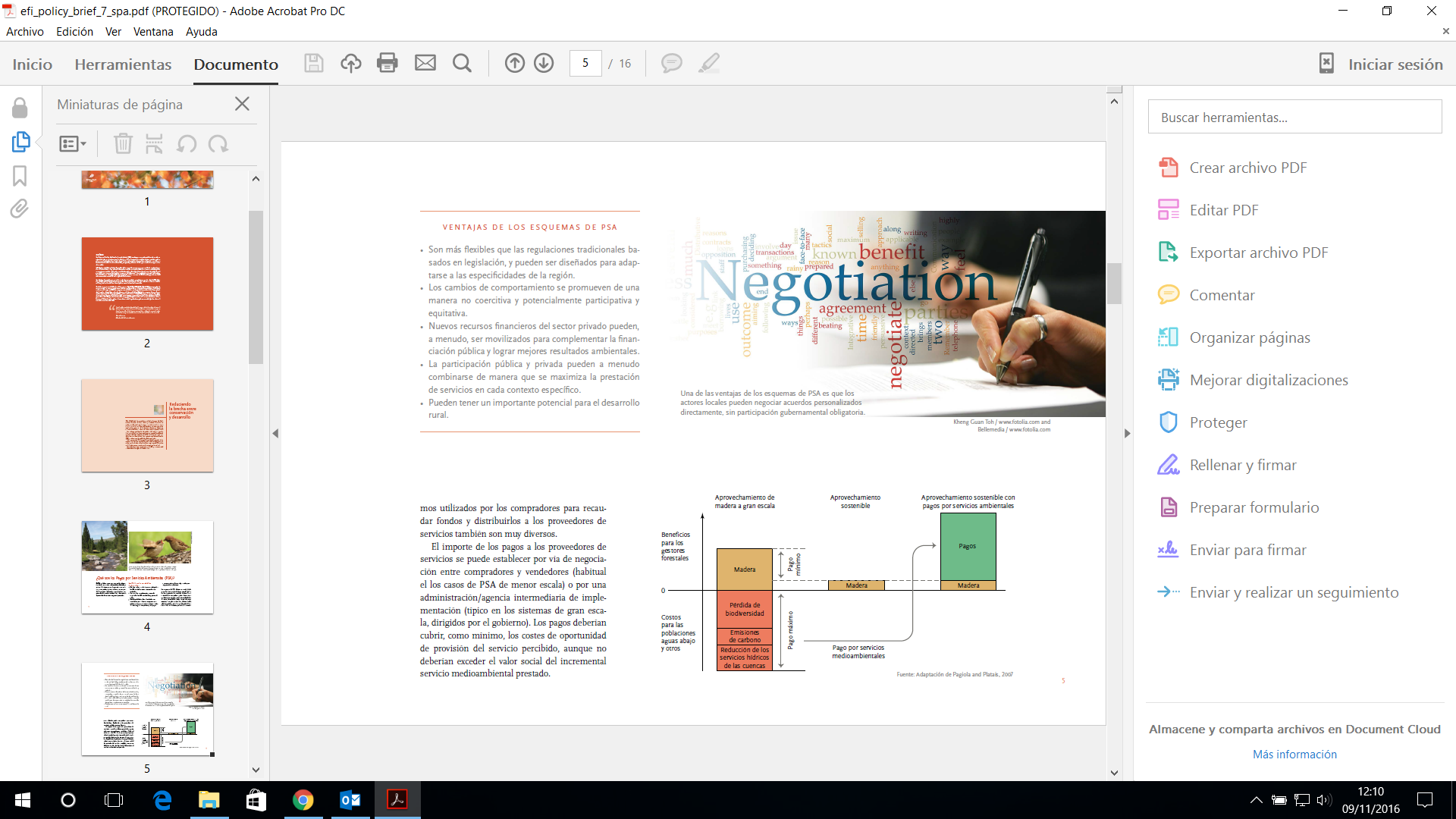Open the attachments paperclip panel
Viewport: 1456px width, 819px height.
click(20, 209)
